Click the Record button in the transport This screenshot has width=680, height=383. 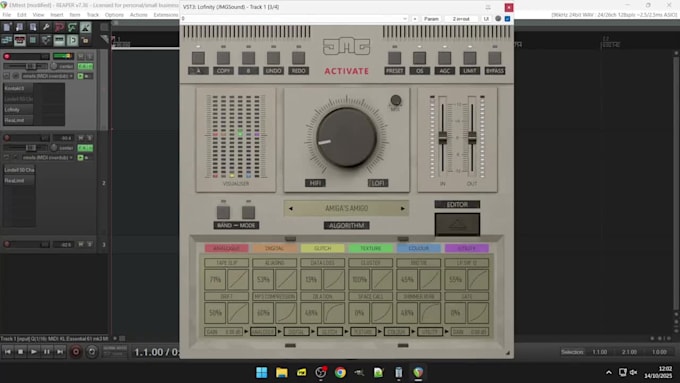(75, 352)
